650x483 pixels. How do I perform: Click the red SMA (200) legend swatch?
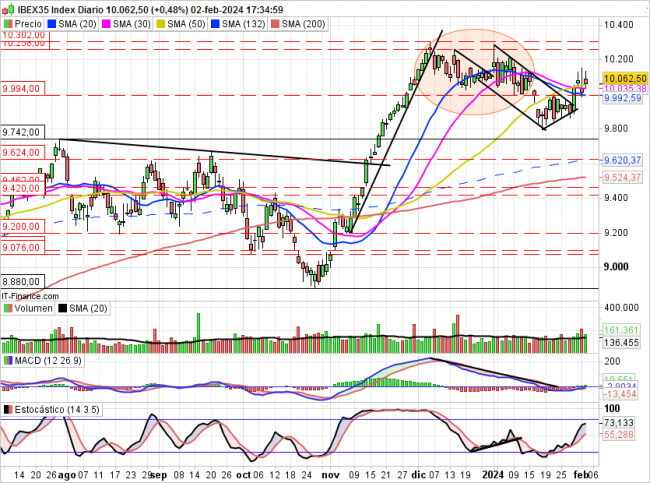click(x=276, y=22)
